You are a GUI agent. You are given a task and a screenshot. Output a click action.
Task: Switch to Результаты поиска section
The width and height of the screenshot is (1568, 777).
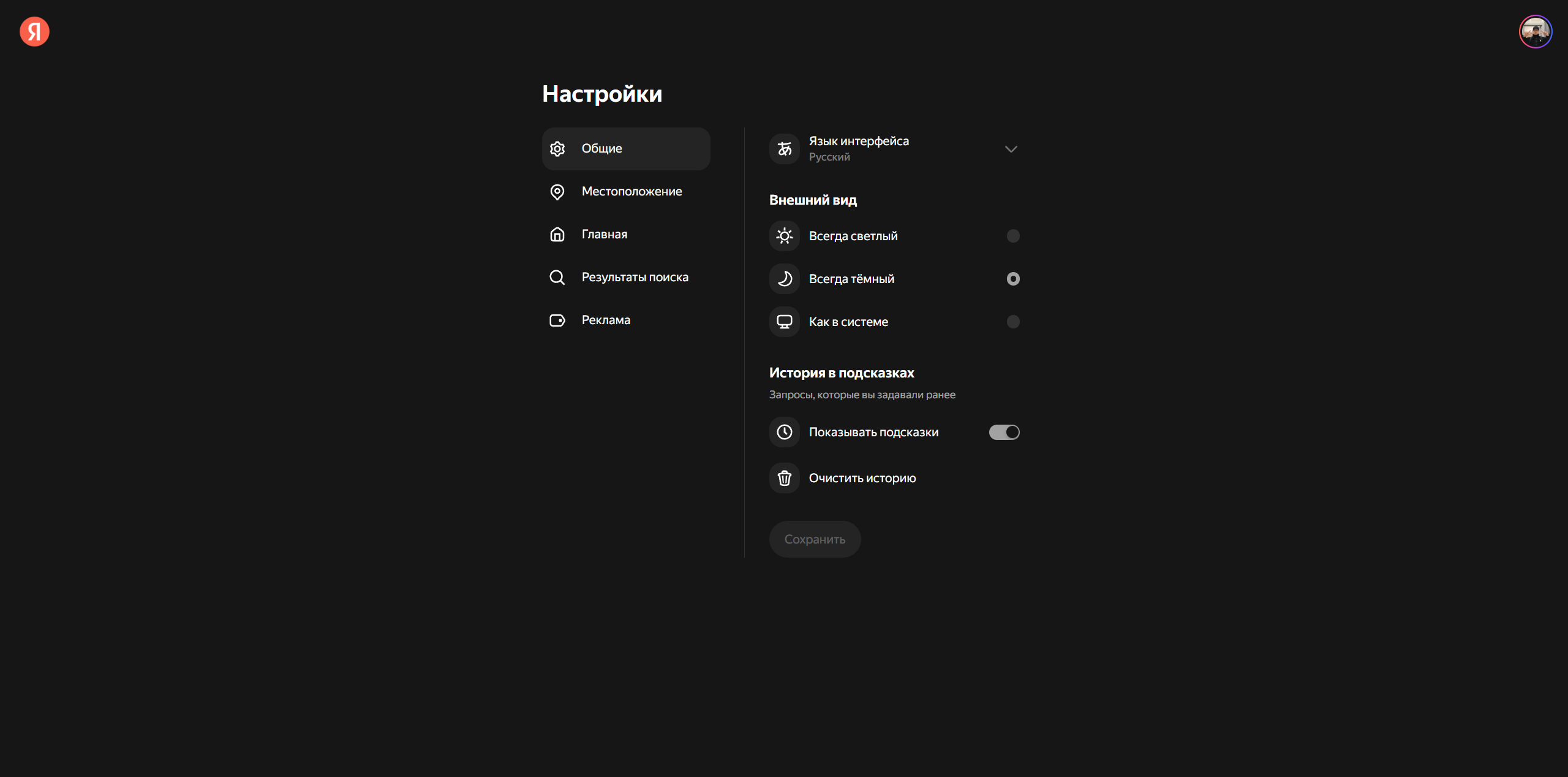635,278
